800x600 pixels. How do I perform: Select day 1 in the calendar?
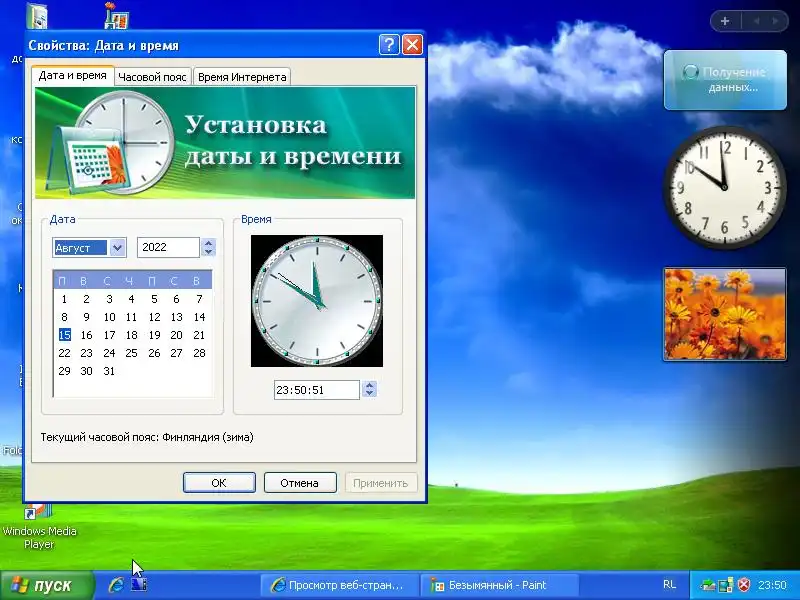click(64, 299)
